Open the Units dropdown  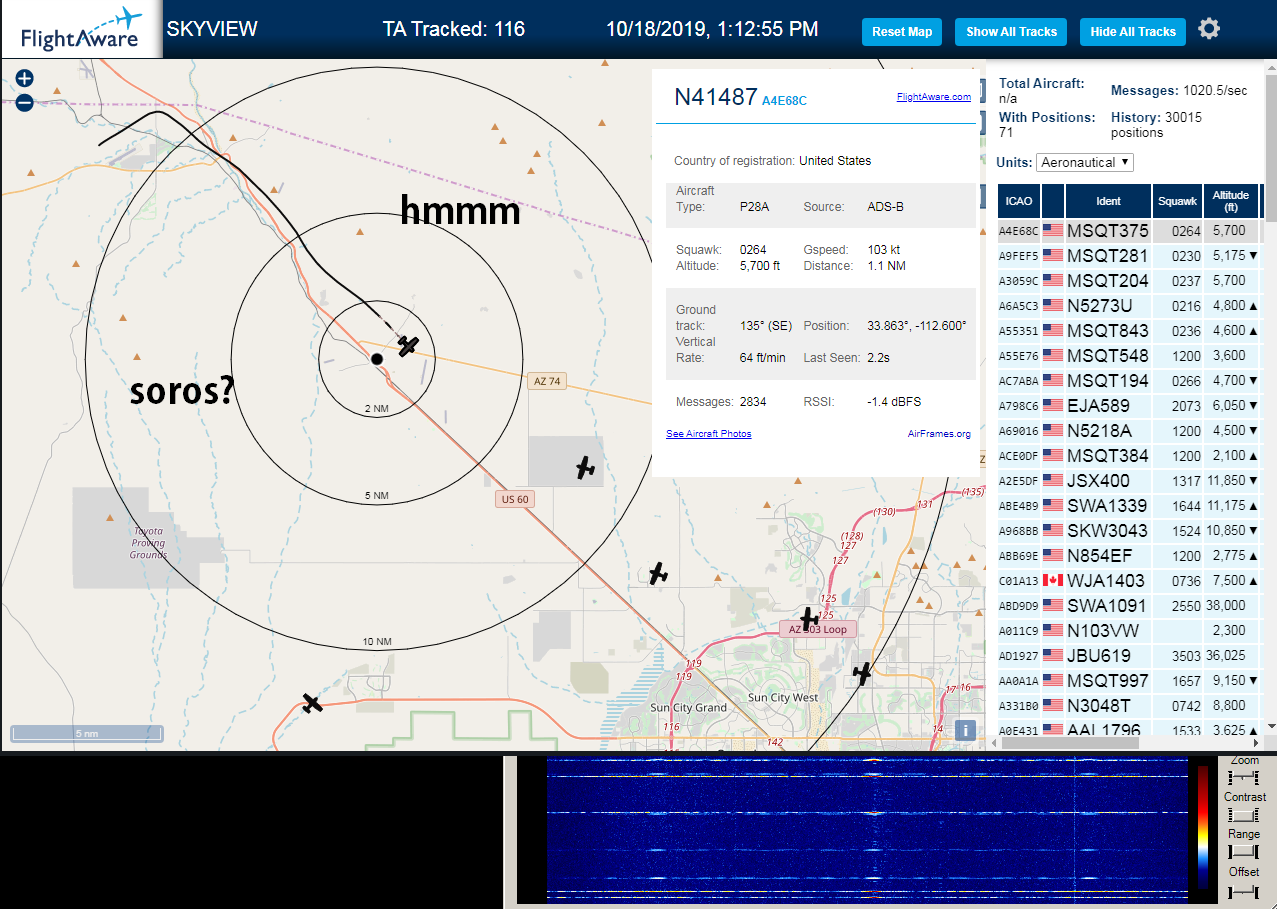1085,162
